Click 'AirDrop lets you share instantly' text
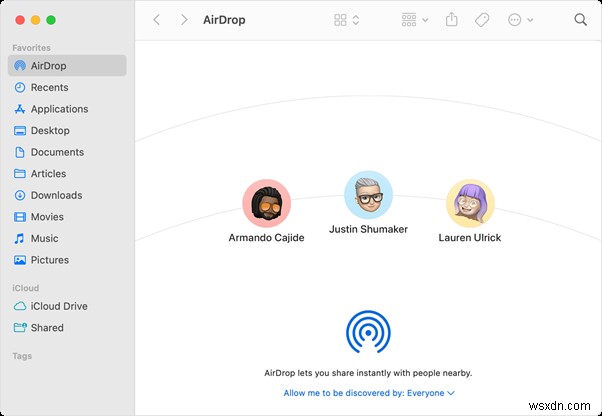The height and width of the screenshot is (416, 602). 368,373
